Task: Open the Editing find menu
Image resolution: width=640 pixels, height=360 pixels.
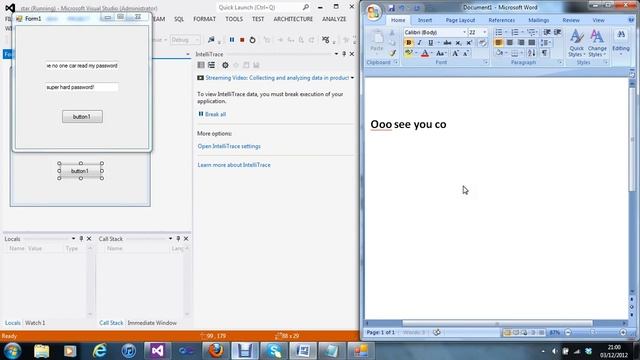Action: coord(621,41)
